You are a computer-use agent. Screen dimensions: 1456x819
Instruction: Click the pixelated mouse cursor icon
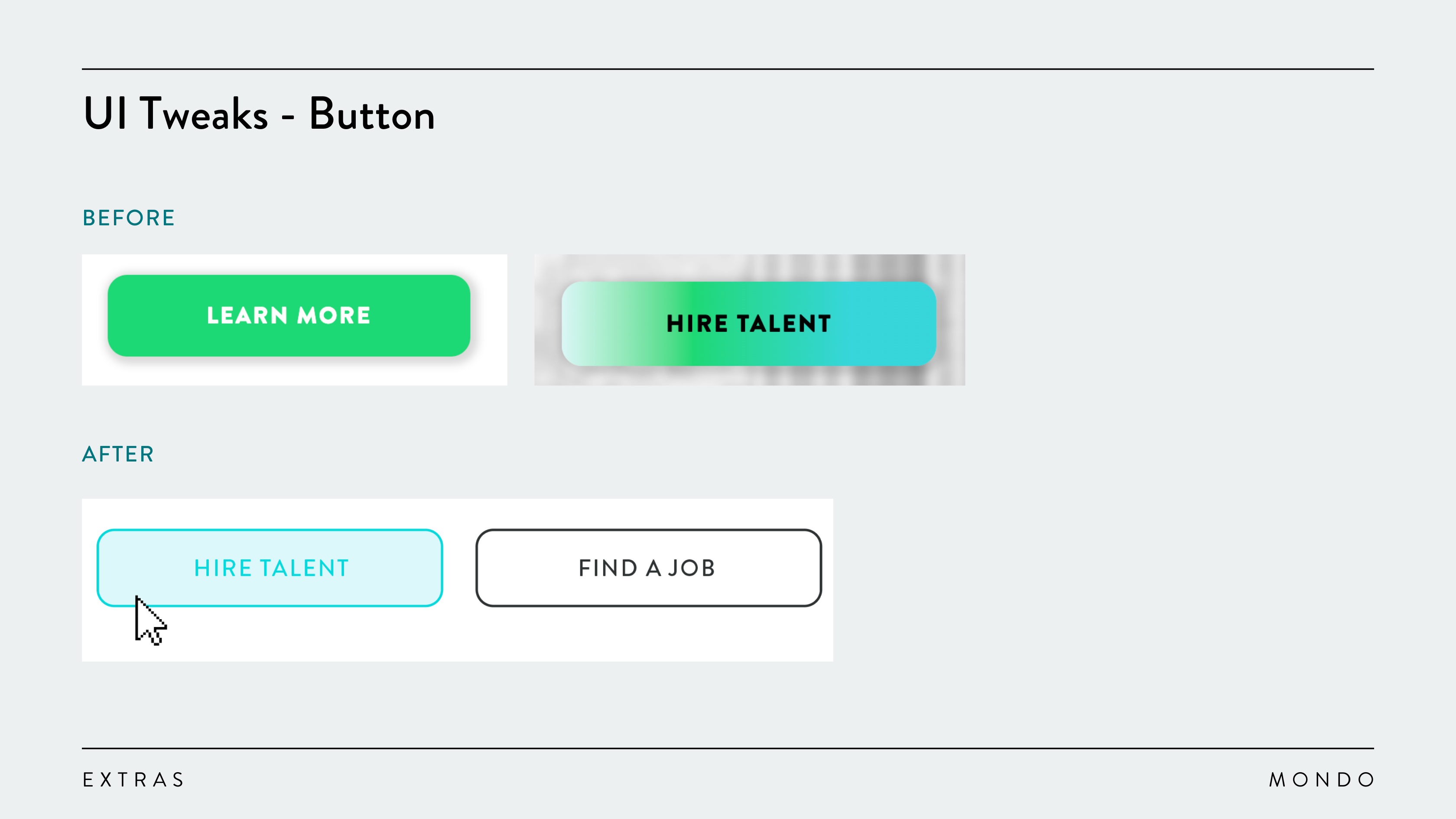[149, 621]
